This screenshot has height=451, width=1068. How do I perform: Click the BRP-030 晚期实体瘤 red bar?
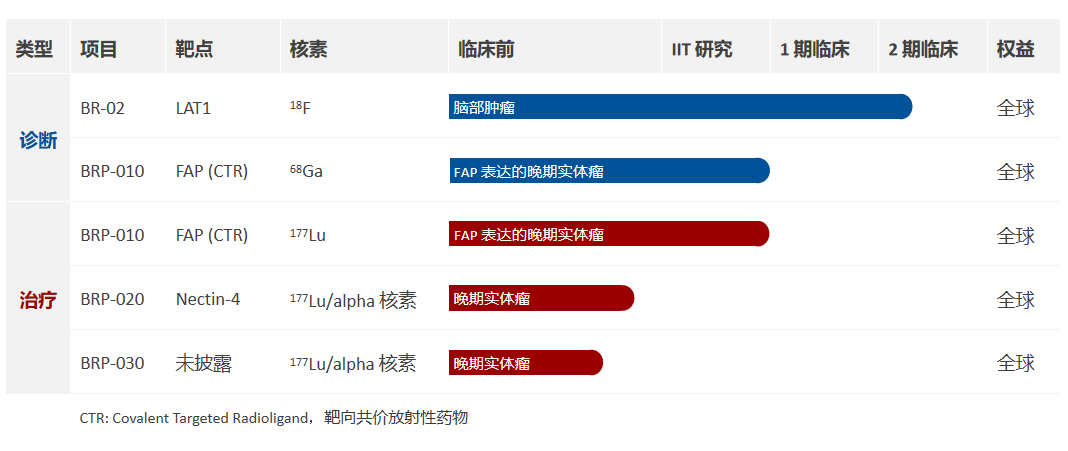click(x=526, y=362)
